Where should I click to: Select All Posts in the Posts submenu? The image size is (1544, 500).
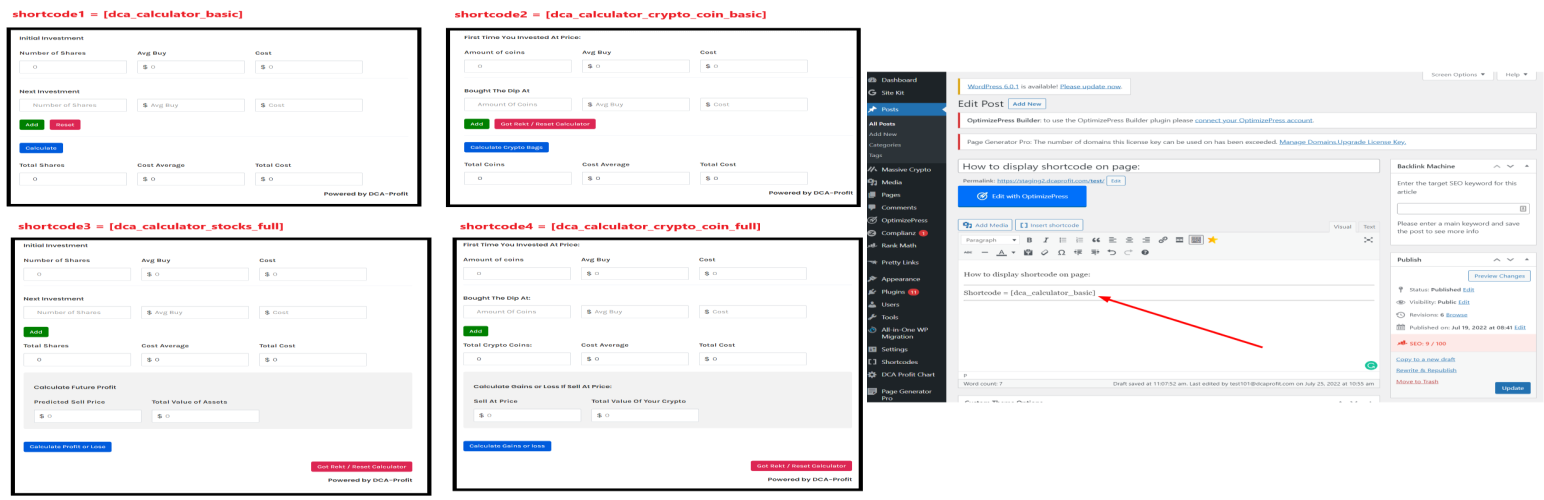tap(882, 123)
